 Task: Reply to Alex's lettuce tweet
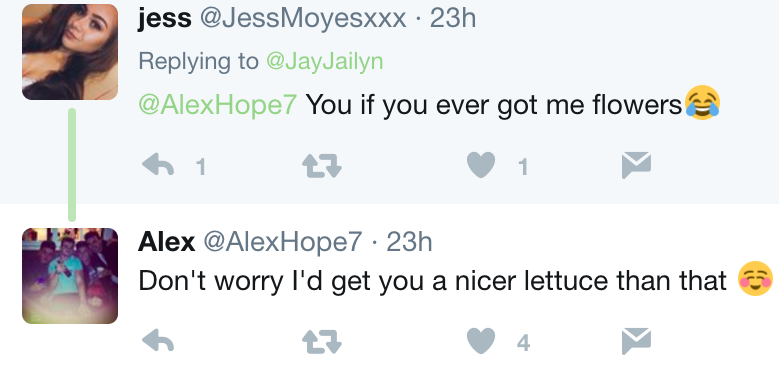(x=158, y=341)
